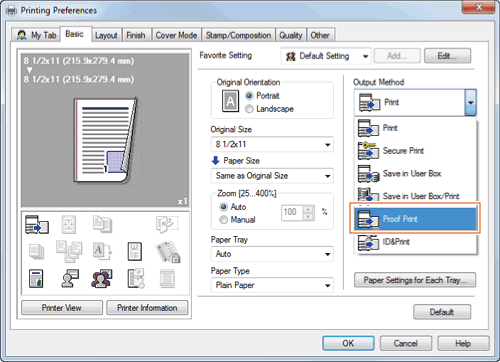500x362 pixels.
Task: Open Paper Settings for Each Tray...
Action: (415, 280)
